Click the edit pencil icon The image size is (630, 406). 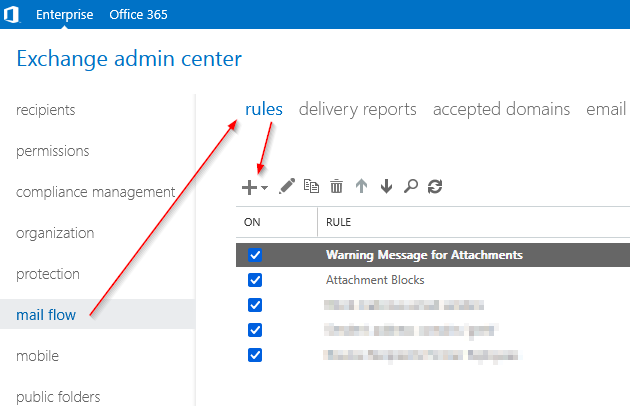point(287,187)
